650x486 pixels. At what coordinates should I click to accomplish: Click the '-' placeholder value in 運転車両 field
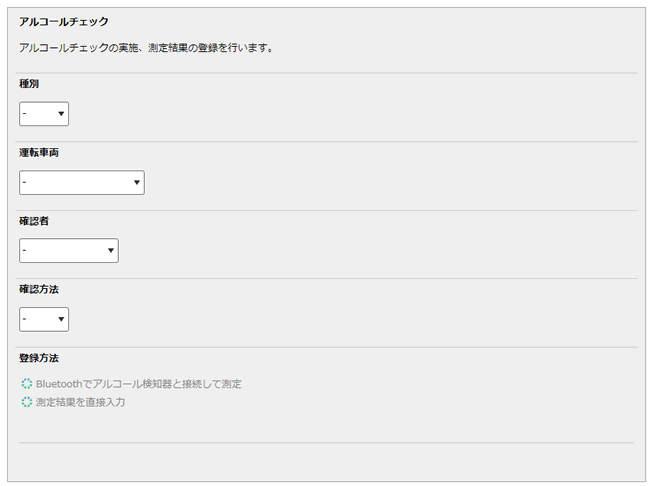click(x=24, y=183)
